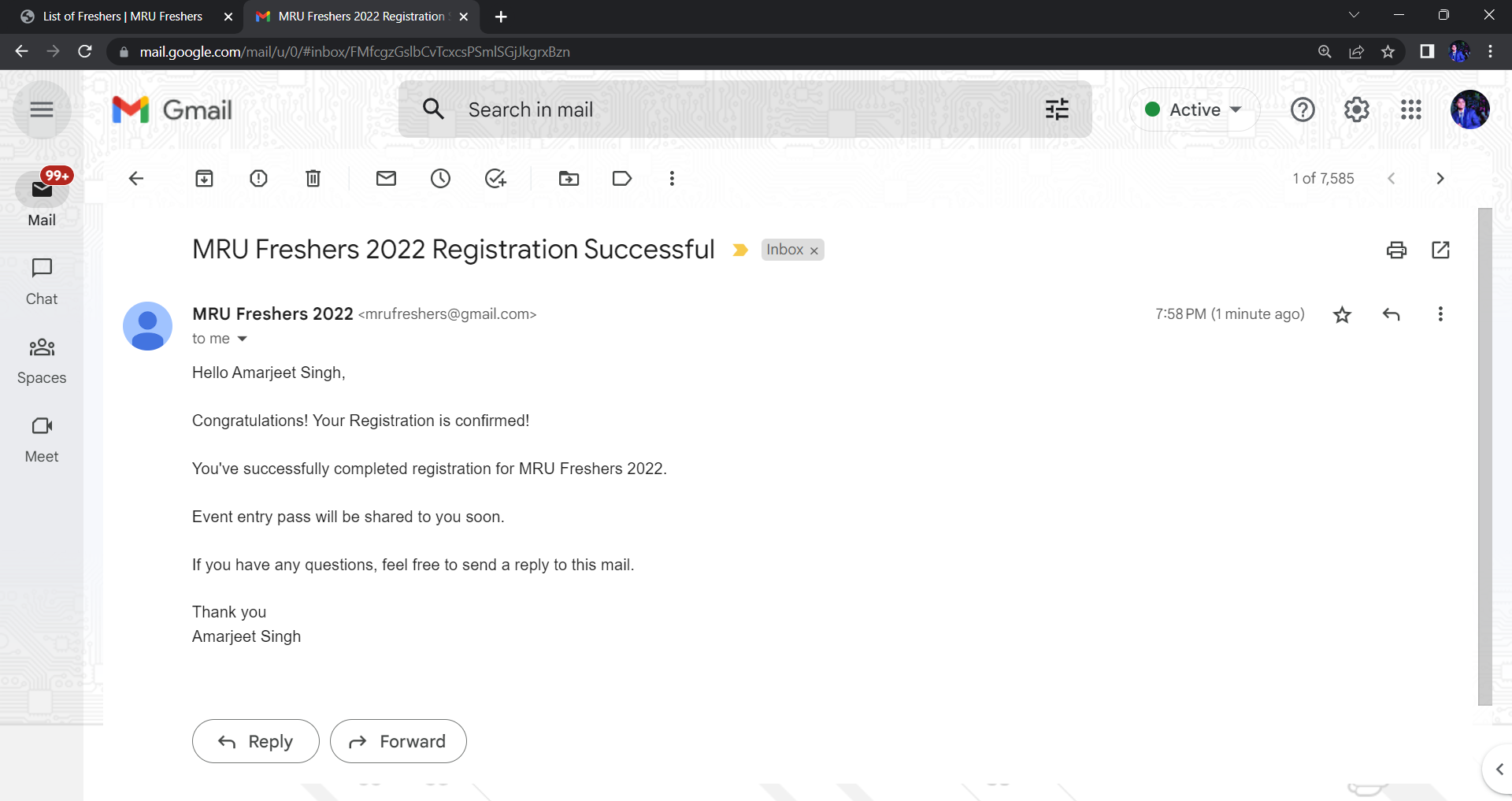Report spam with the exclamation icon
1512x801 pixels.
coord(258,179)
